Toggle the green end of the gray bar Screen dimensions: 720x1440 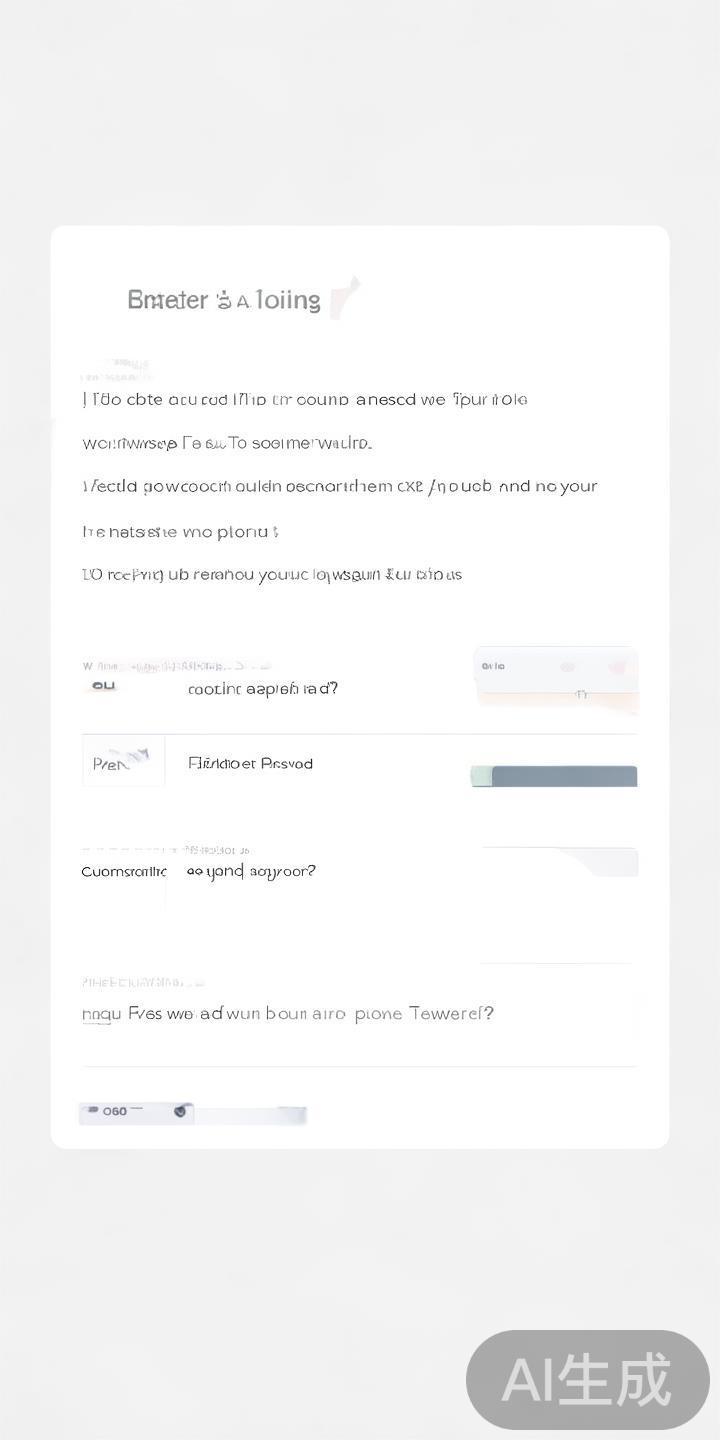tap(481, 776)
